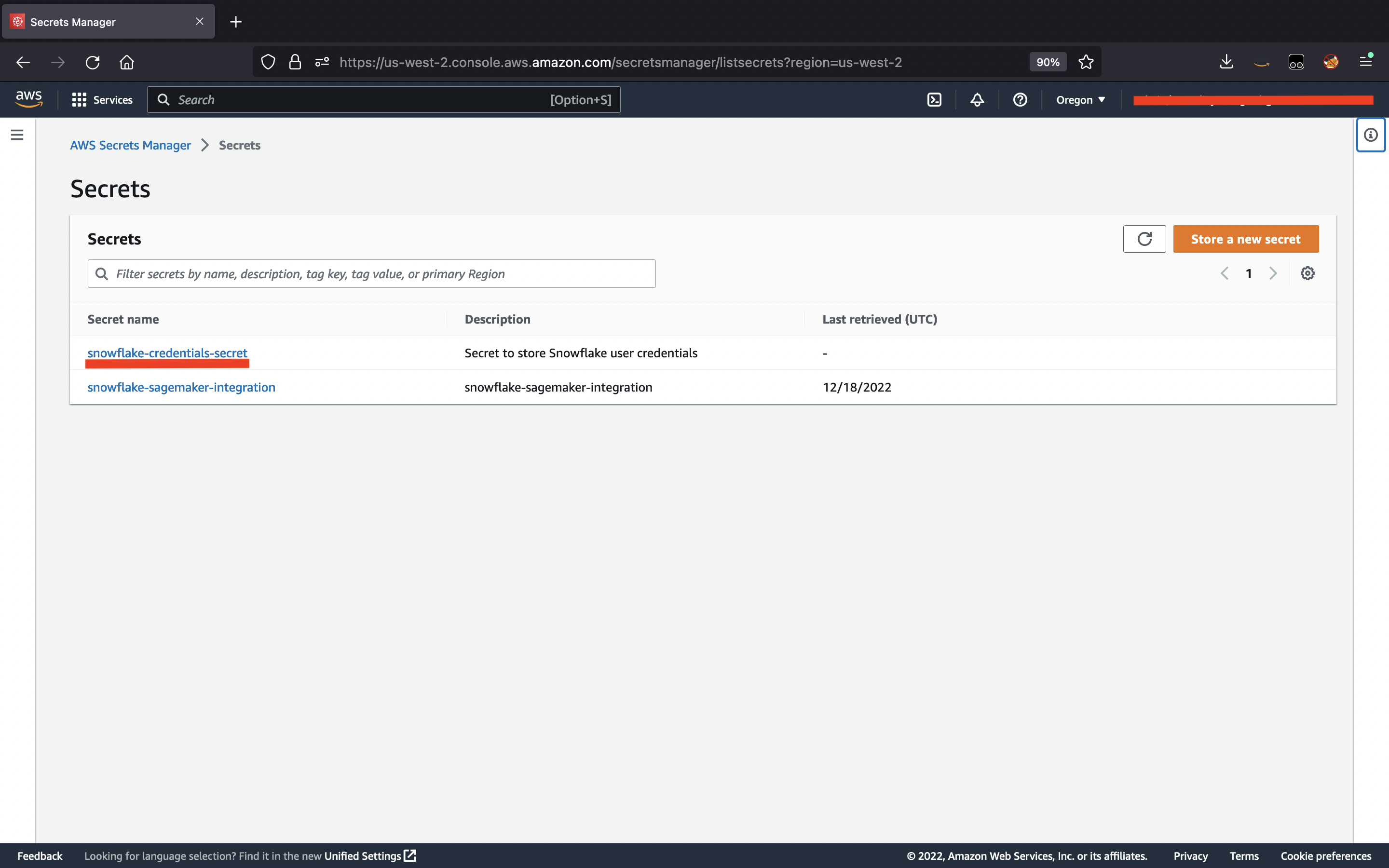Open Cookie preferences
The image size is (1389, 868).
pos(1325,856)
